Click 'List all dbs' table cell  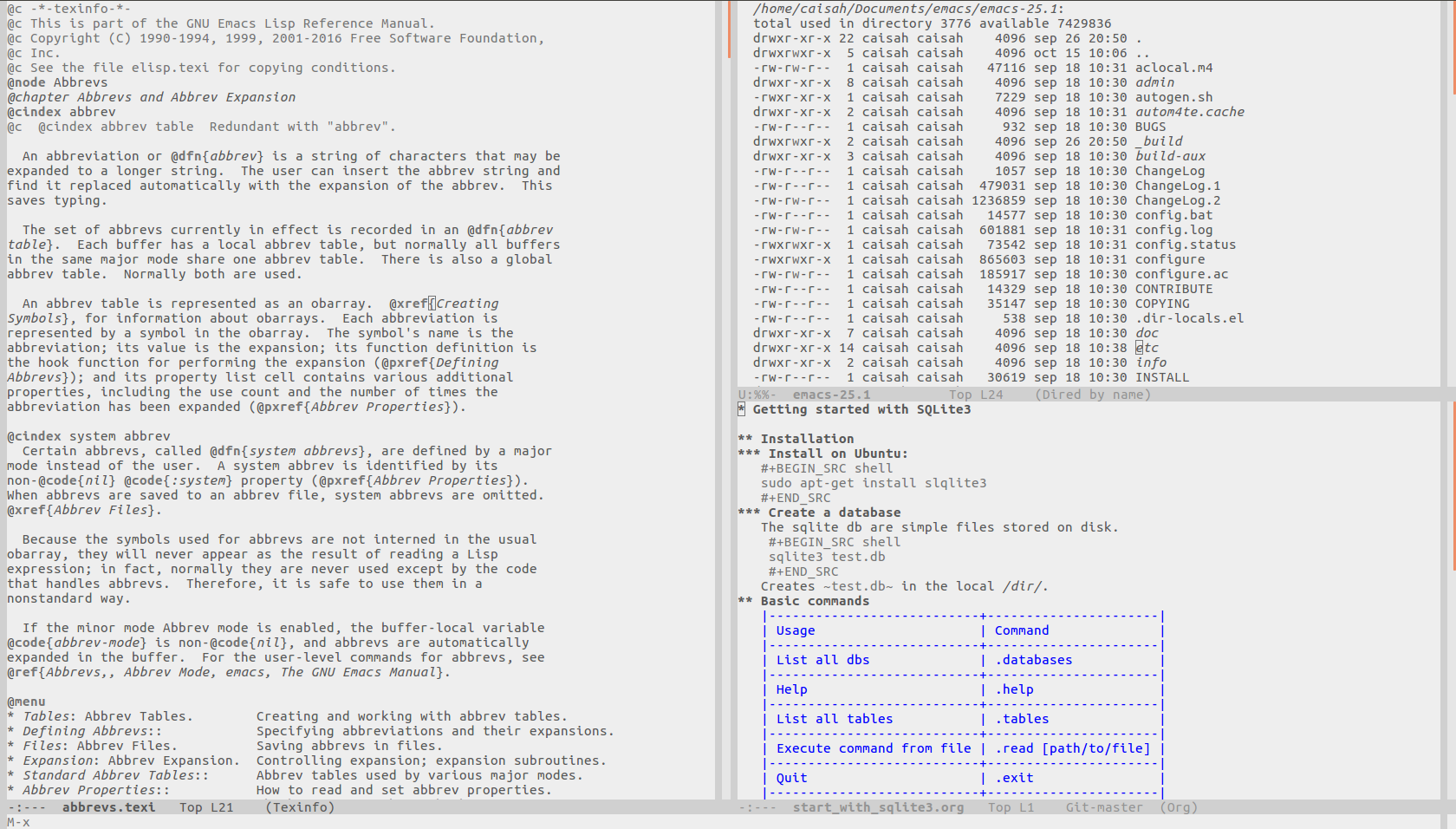pyautogui.click(x=822, y=660)
